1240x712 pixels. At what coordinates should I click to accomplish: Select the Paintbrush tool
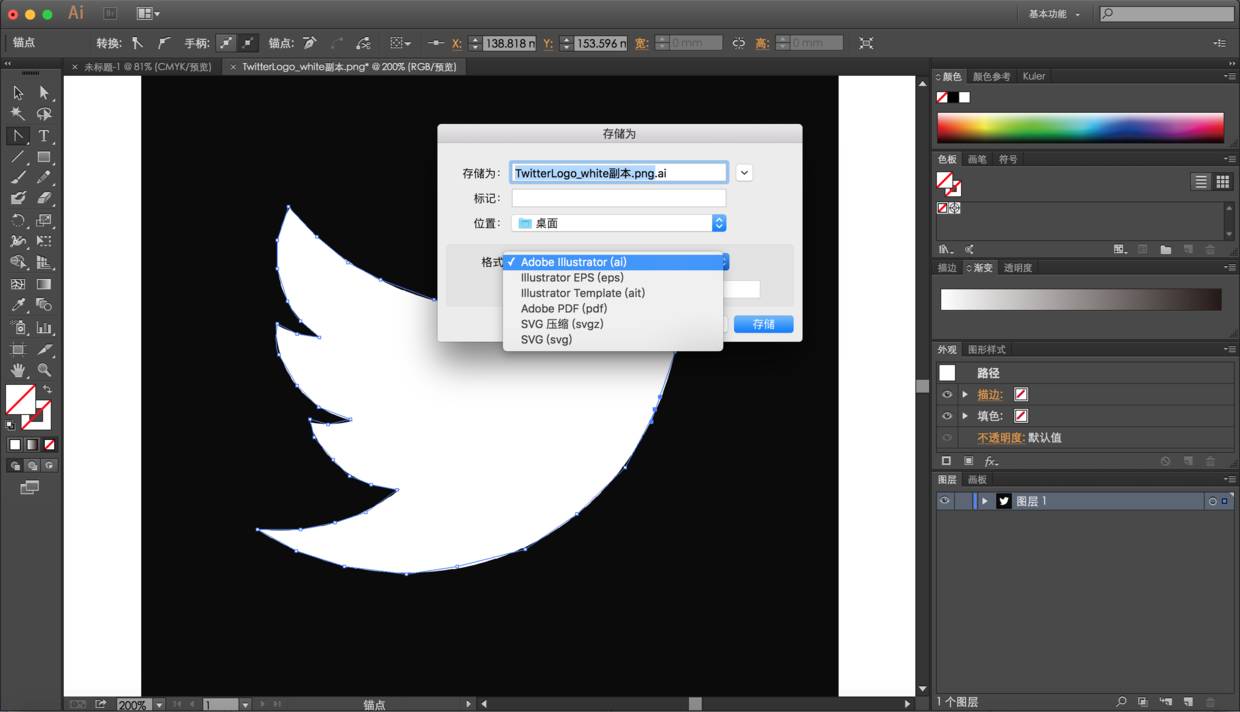tap(18, 178)
